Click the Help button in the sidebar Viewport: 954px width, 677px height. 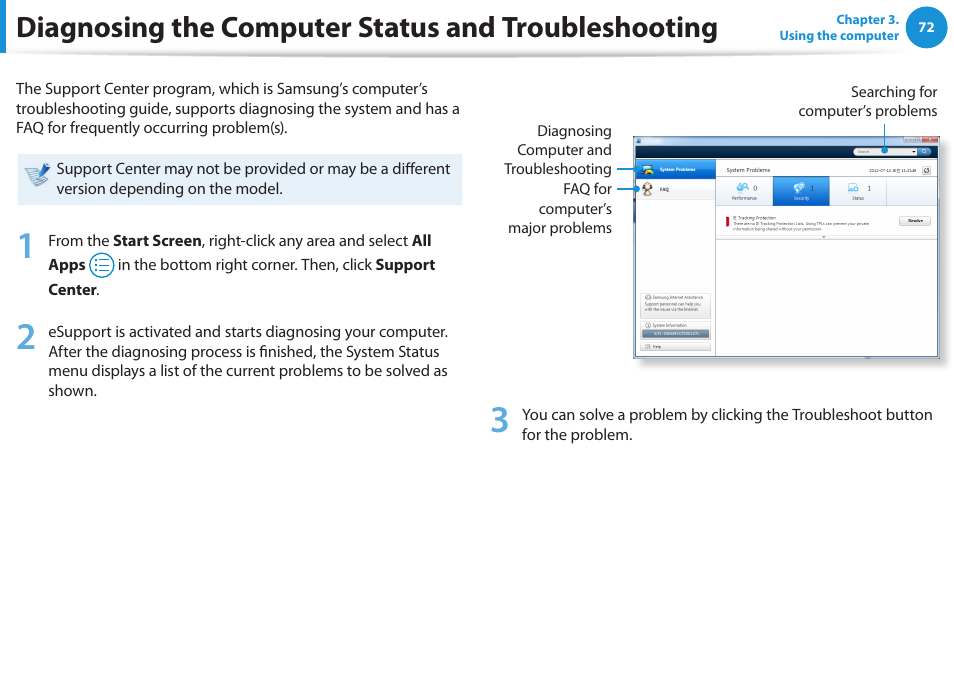675,347
